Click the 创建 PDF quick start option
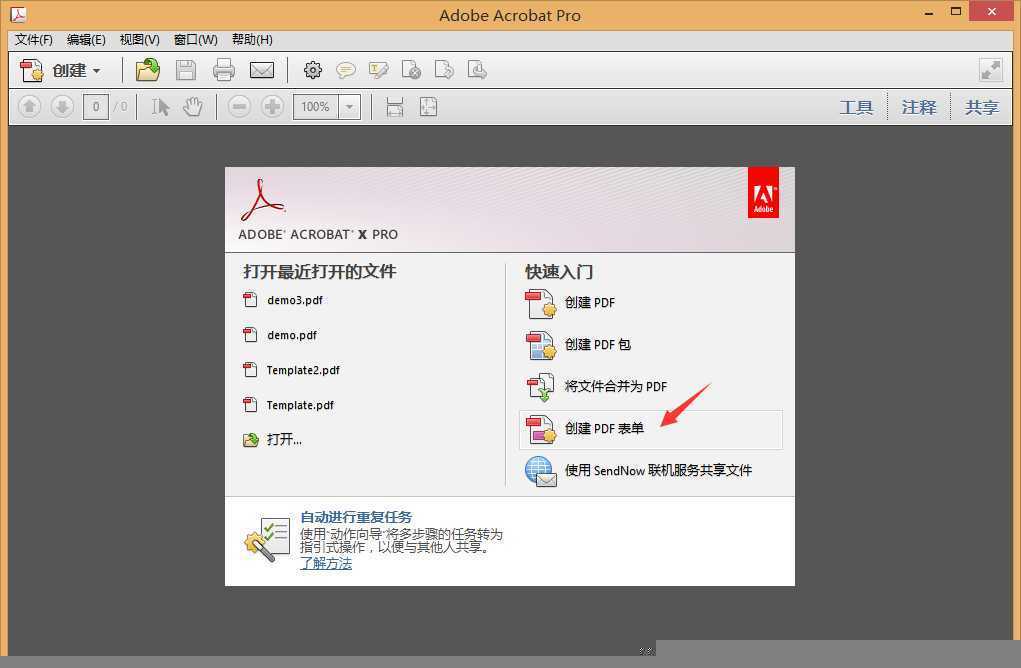Image resolution: width=1021 pixels, height=668 pixels. pos(589,303)
